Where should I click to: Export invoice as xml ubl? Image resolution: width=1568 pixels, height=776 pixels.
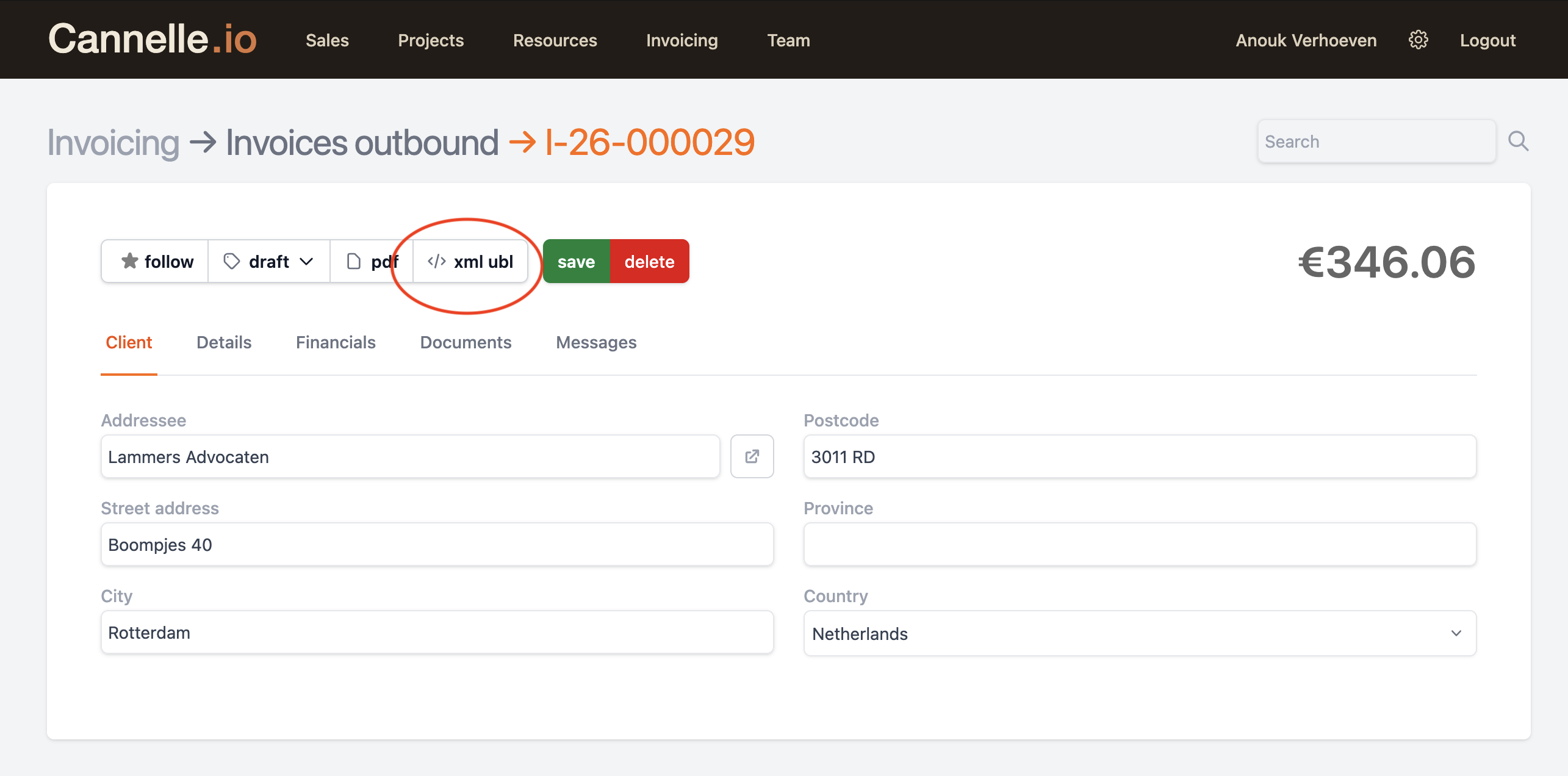coord(470,261)
